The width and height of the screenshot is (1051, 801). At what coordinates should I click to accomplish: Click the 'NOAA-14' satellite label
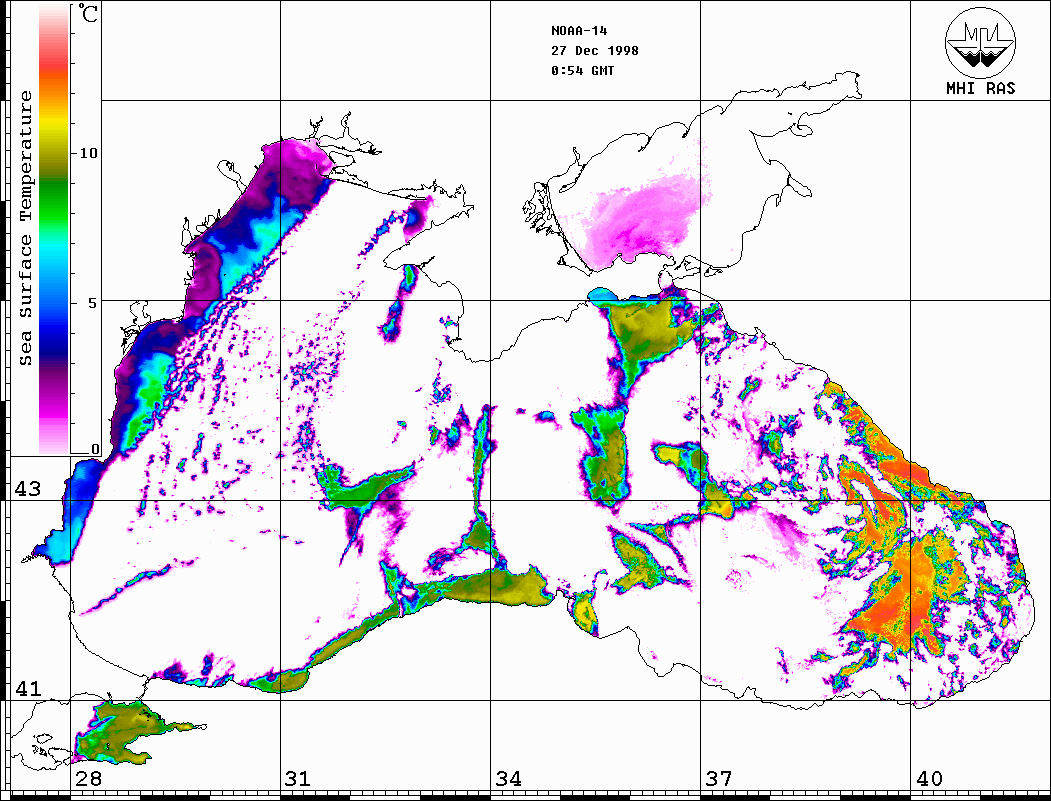click(579, 31)
